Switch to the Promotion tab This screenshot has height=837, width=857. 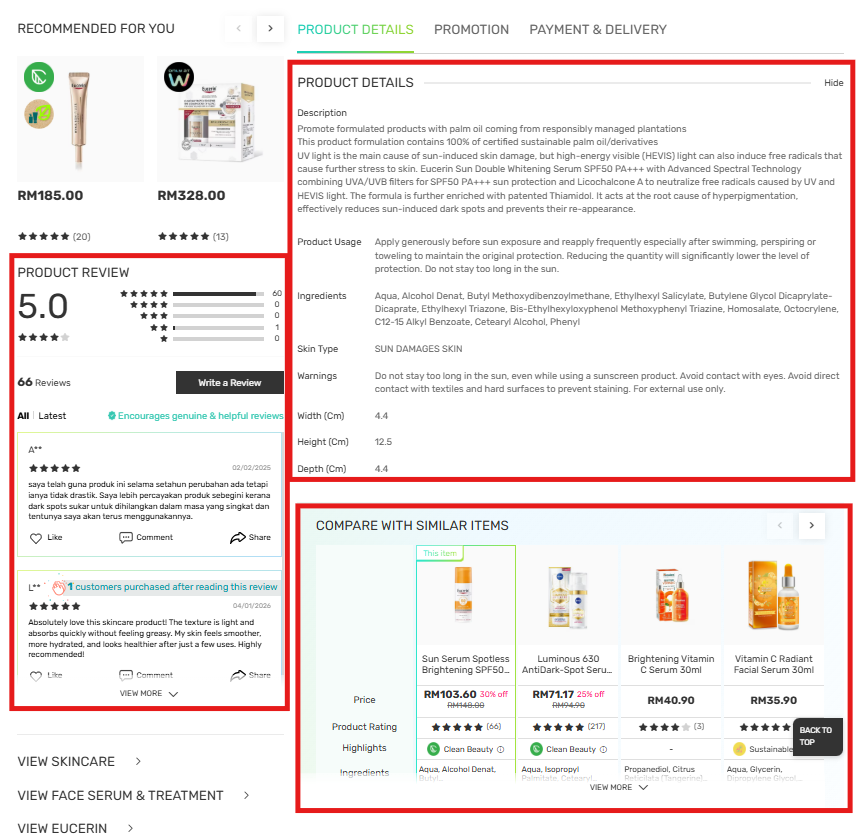471,30
